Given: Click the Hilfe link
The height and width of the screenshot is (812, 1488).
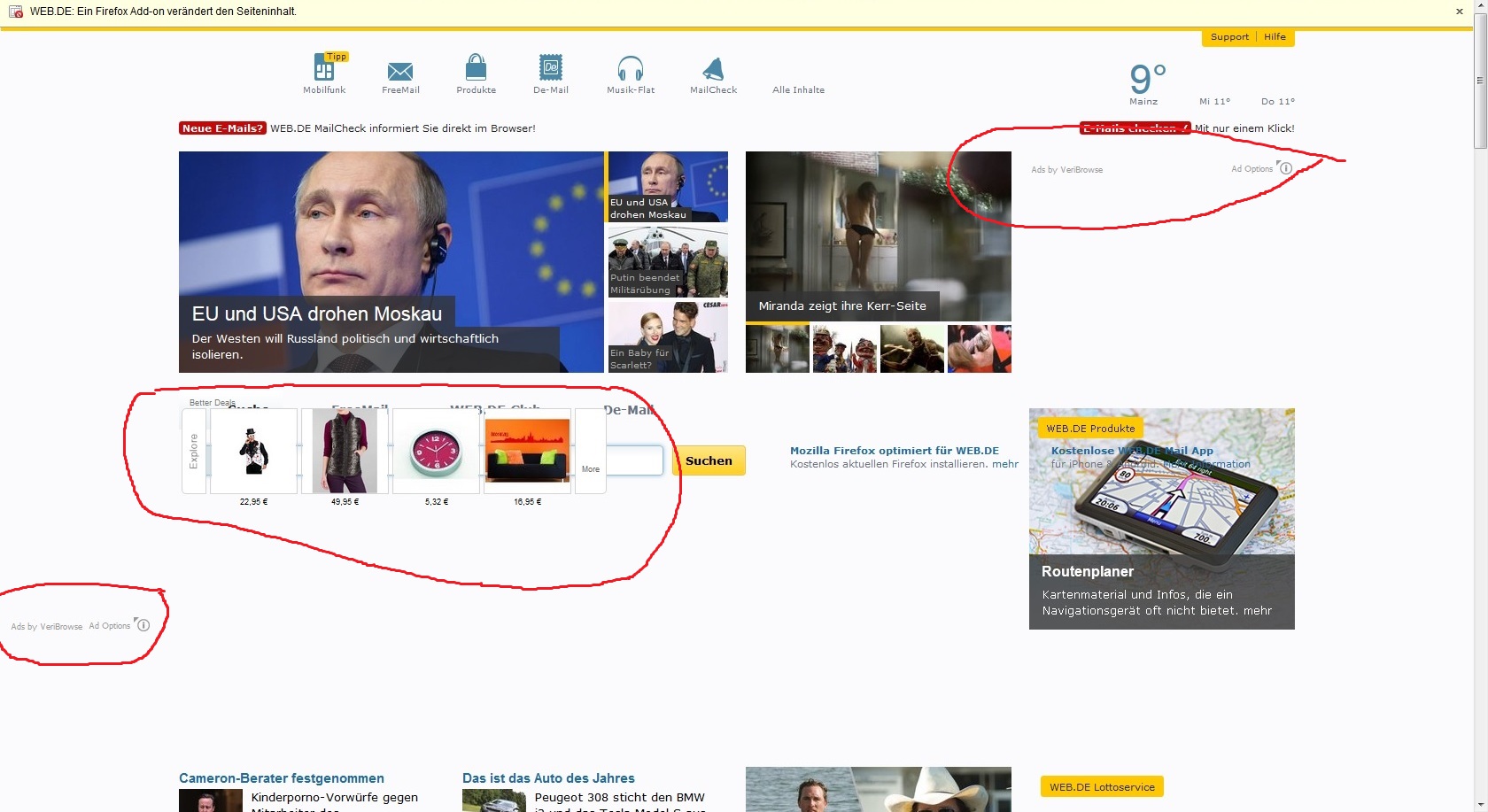Looking at the screenshot, I should coord(1275,37).
